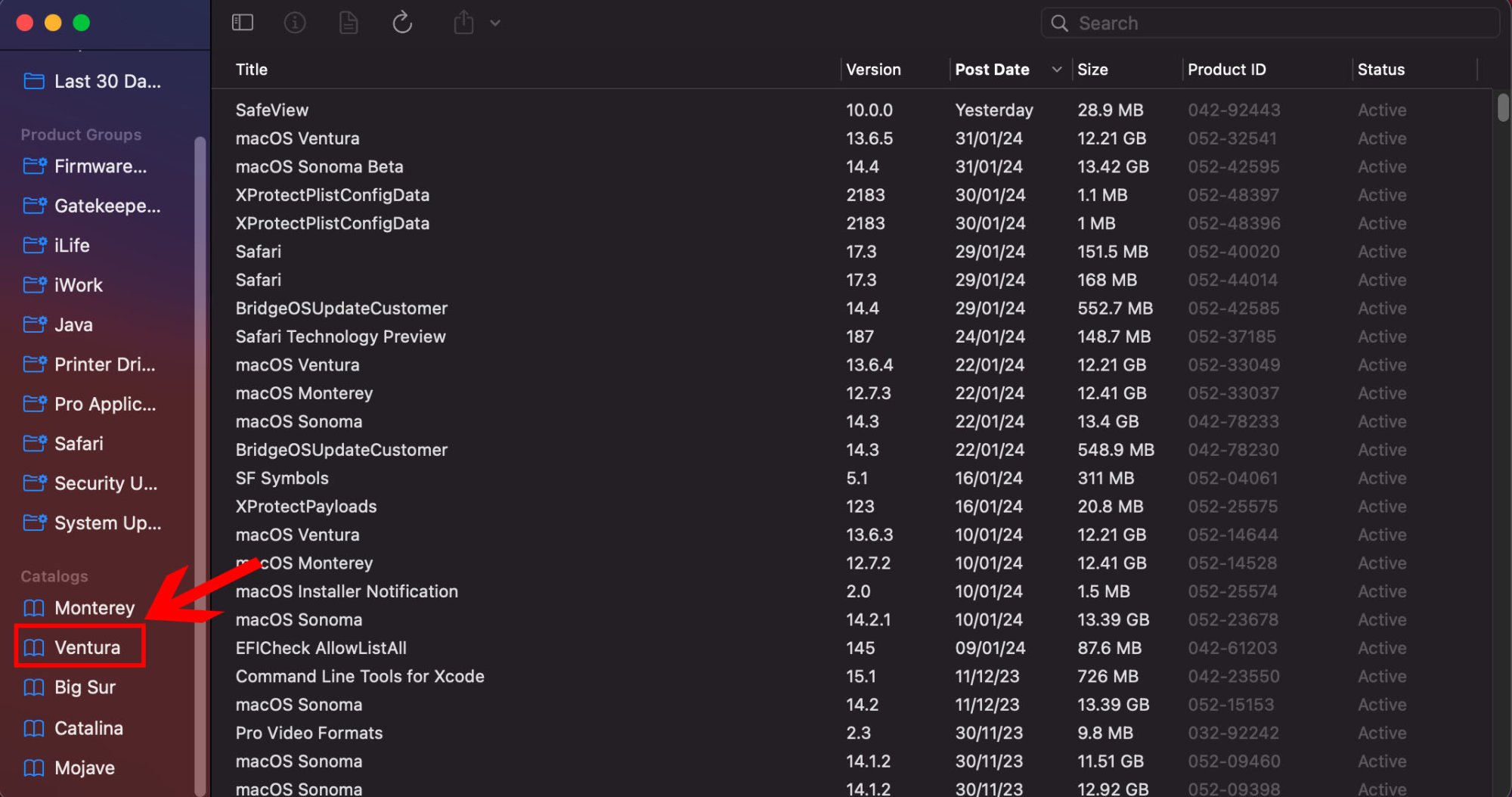Open the share dropdown chevron
Image resolution: width=1512 pixels, height=797 pixels.
point(495,23)
